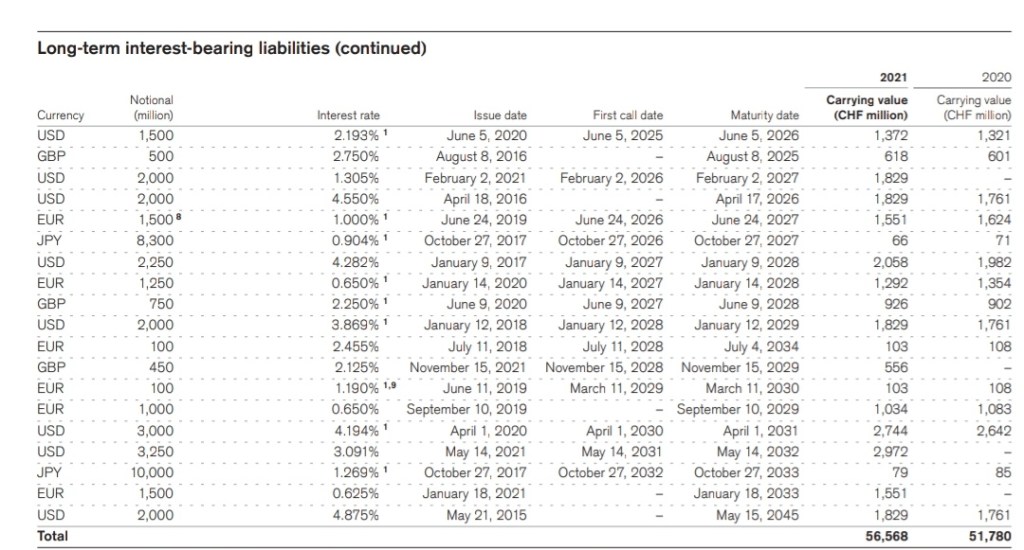Click the 'Long-term interest-bearing liabilities (continued)' heading
Image resolution: width=1024 pixels, height=550 pixels.
pyautogui.click(x=232, y=49)
